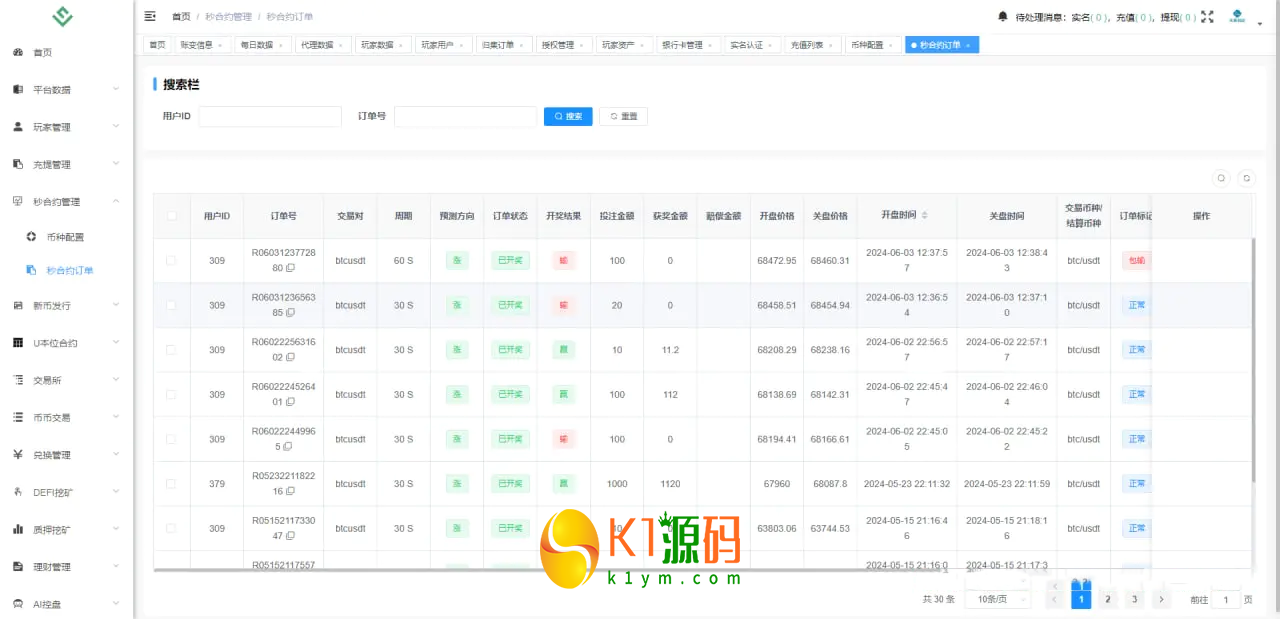The image size is (1280, 619).
Task: Sort by the 开盘时间 column arrows
Action: (924, 216)
